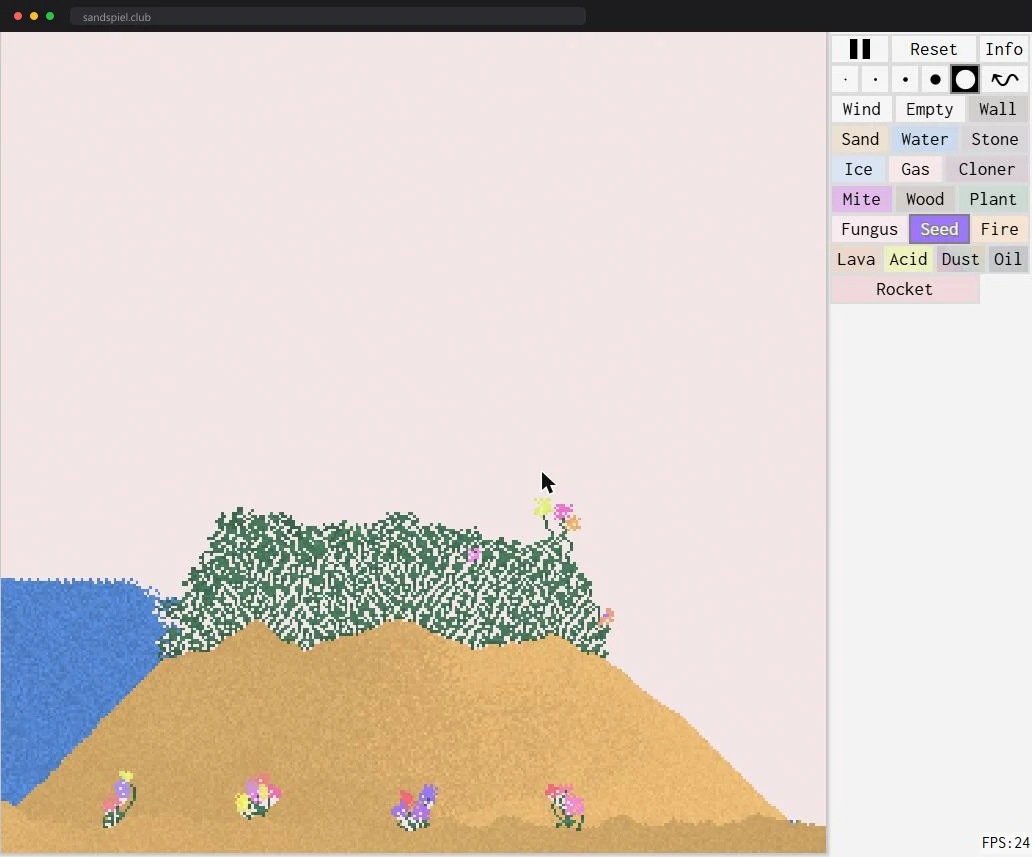Select the largest circle brush size
Viewport: 1032px width, 857px height.
[966, 80]
